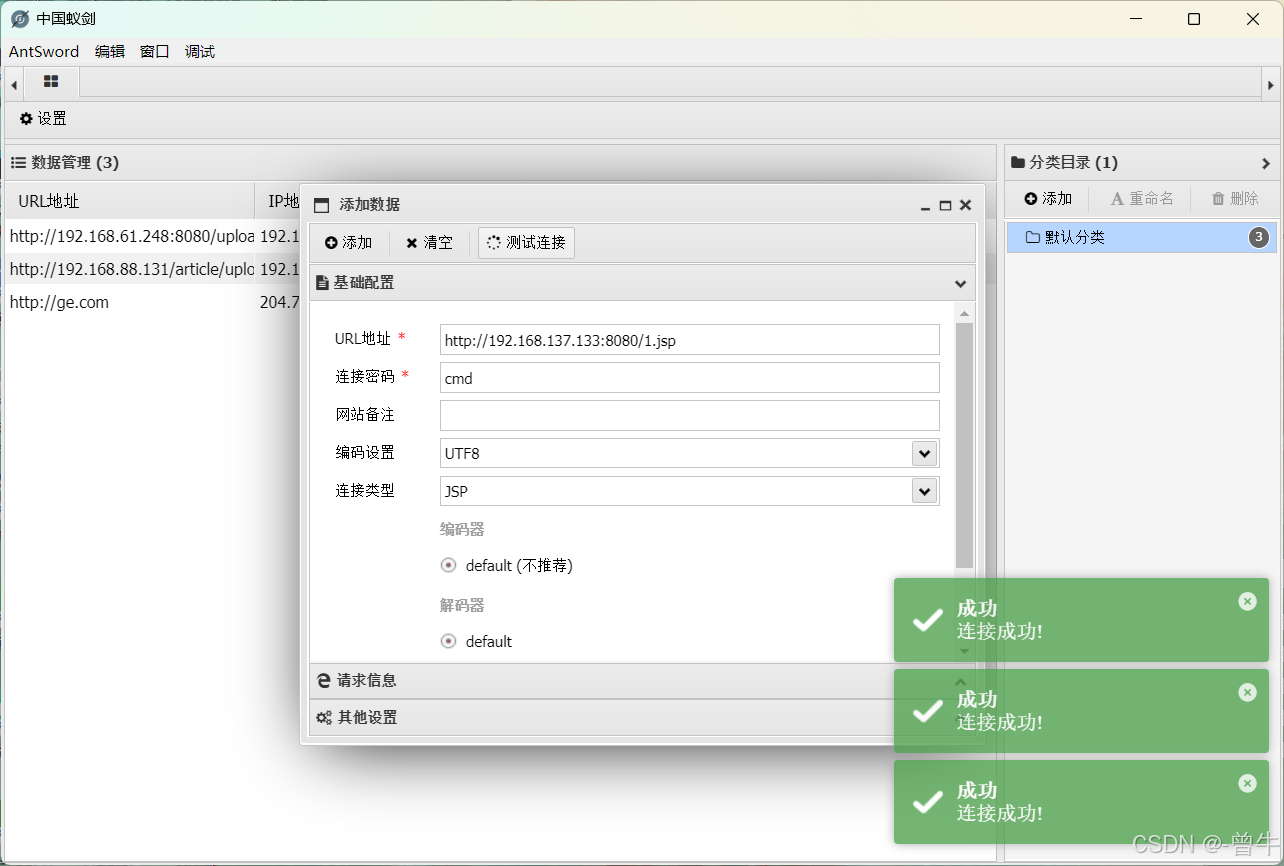The height and width of the screenshot is (866, 1284).
Task: Expand the 其他设置 section
Action: click(x=642, y=718)
